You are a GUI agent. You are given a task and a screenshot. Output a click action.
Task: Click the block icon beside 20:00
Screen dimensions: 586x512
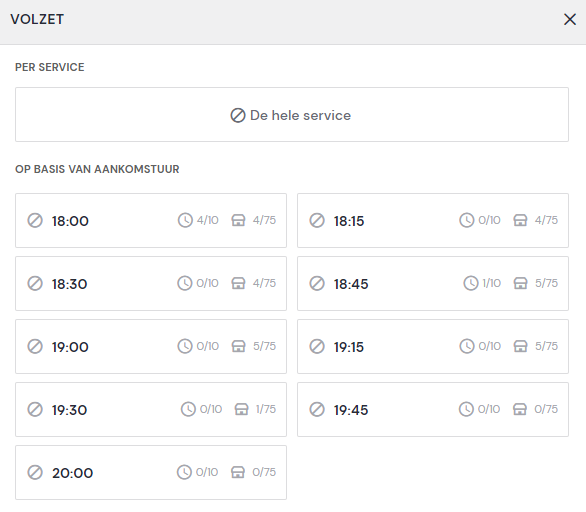35,472
